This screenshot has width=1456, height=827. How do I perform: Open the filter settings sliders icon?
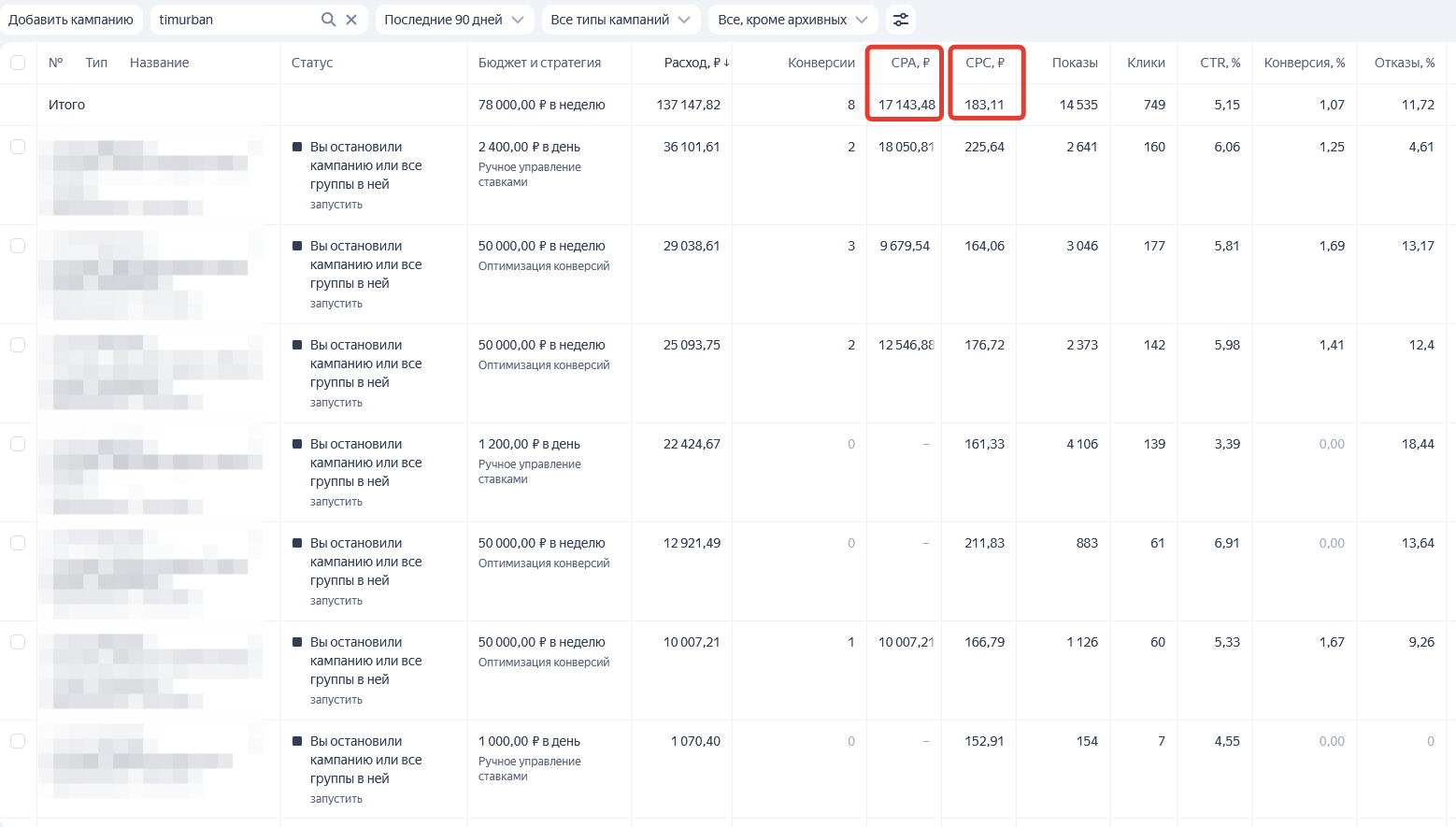(901, 20)
